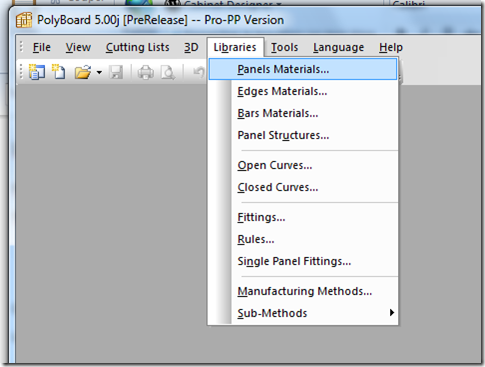Image resolution: width=485 pixels, height=367 pixels.
Task: Click the Undo arrow icon
Action: [199, 72]
